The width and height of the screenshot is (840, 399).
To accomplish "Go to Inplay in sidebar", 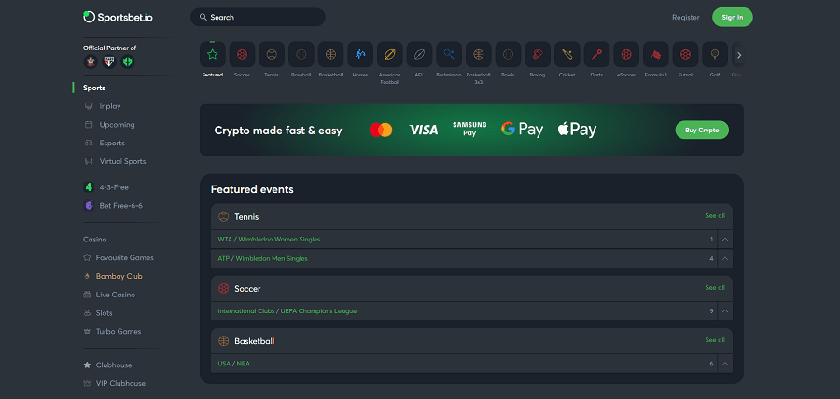I will (x=110, y=106).
